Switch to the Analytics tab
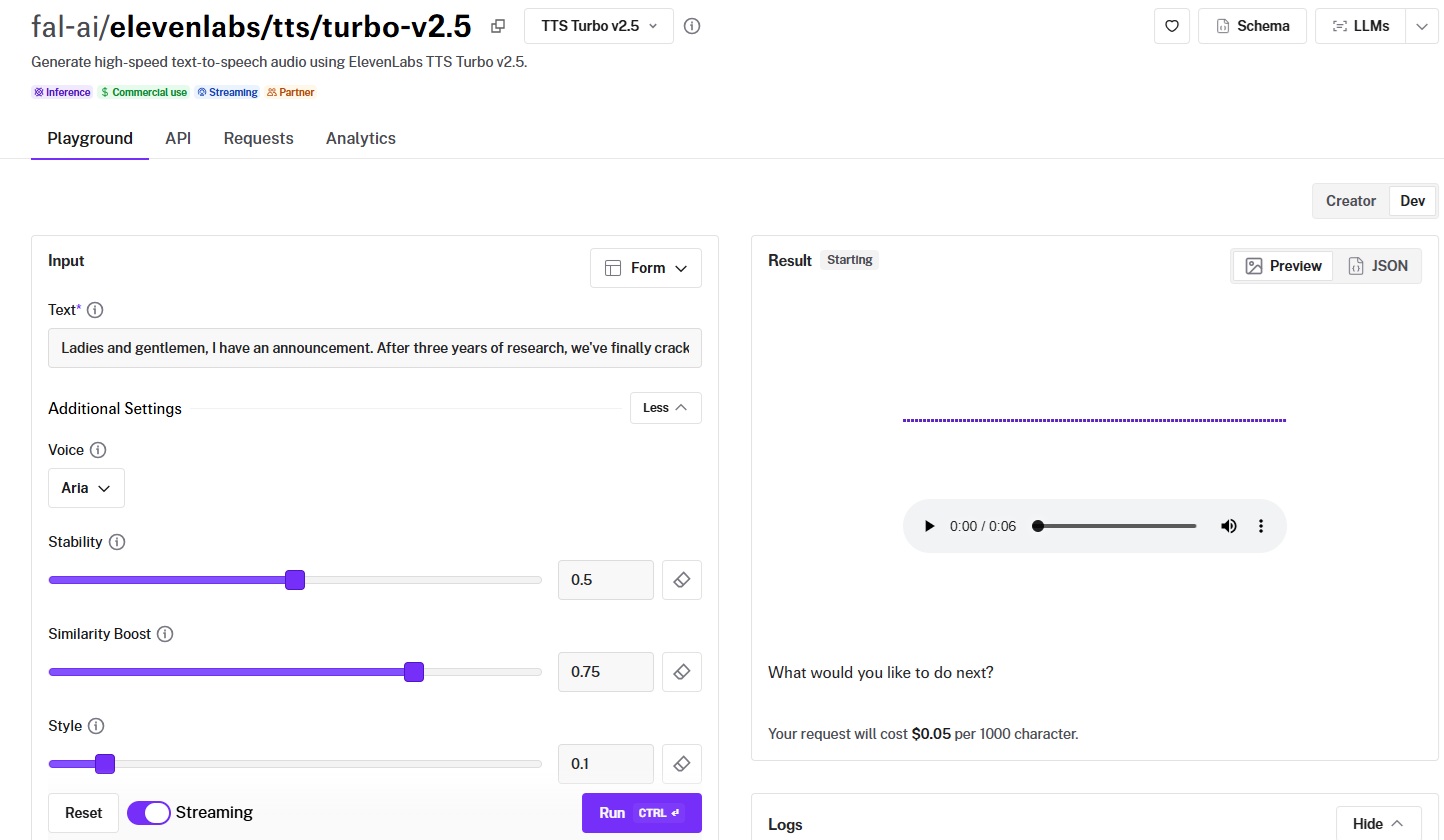 tap(360, 139)
